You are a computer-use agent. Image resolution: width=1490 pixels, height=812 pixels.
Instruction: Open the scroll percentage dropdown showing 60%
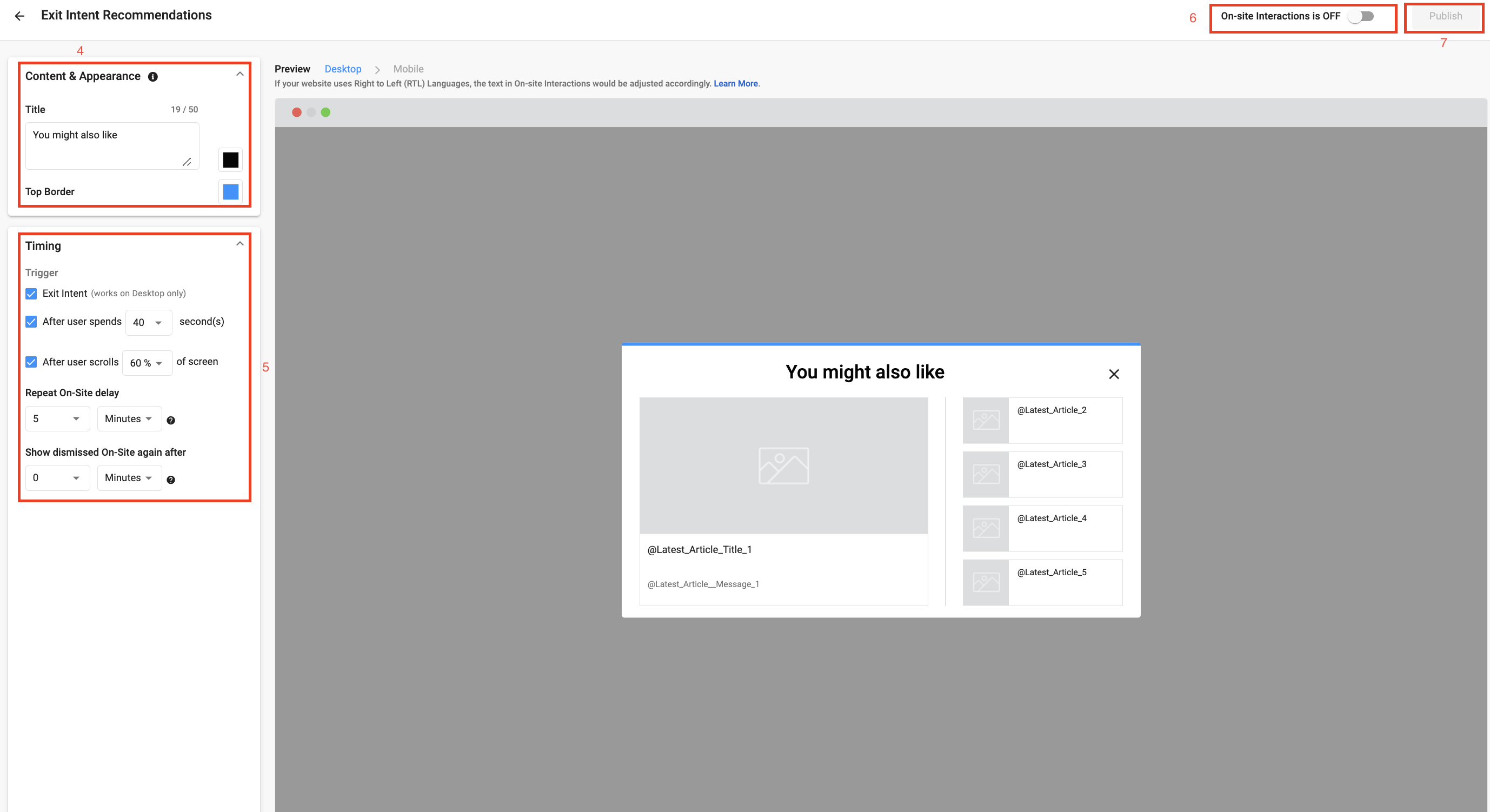pyautogui.click(x=147, y=363)
